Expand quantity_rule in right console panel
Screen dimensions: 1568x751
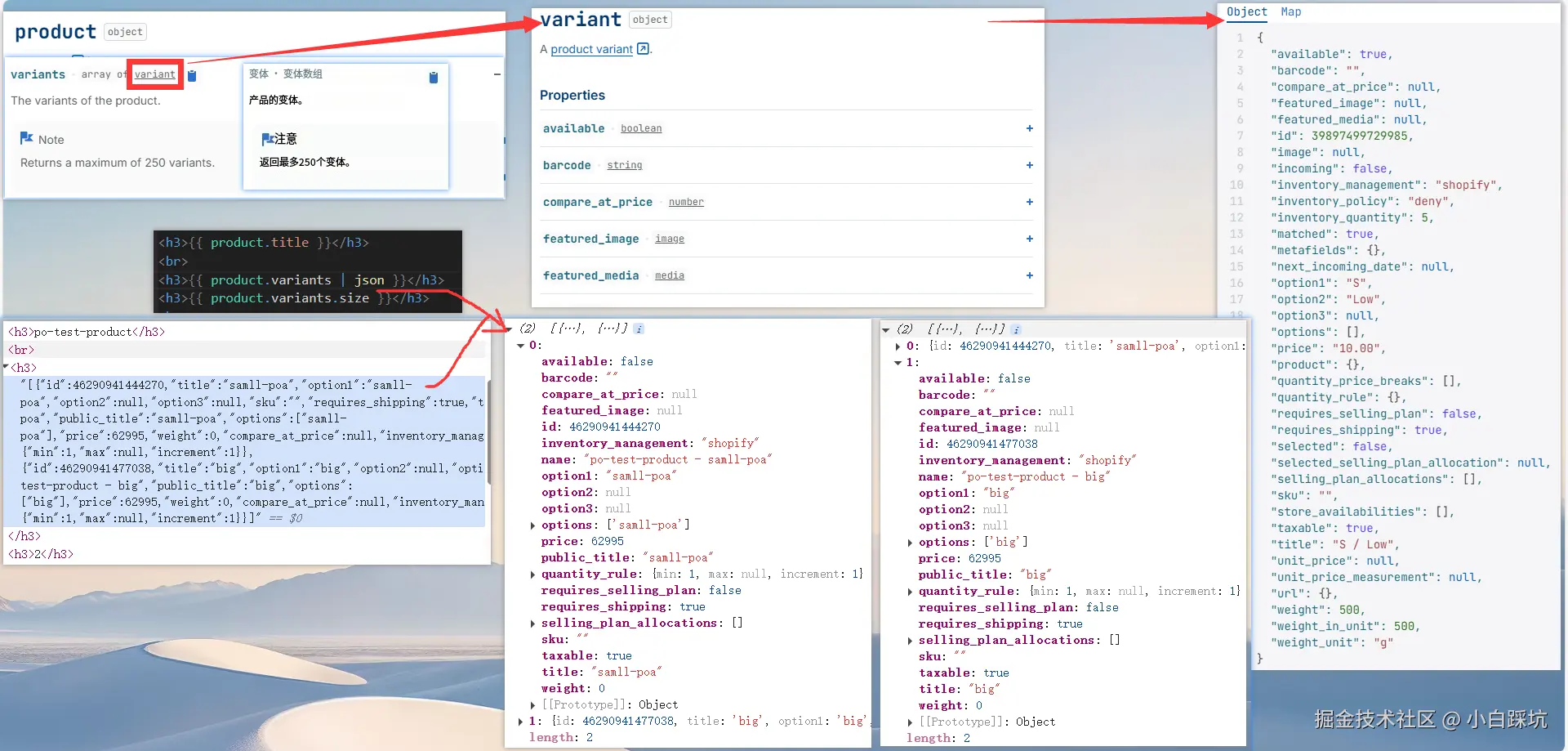click(x=911, y=592)
